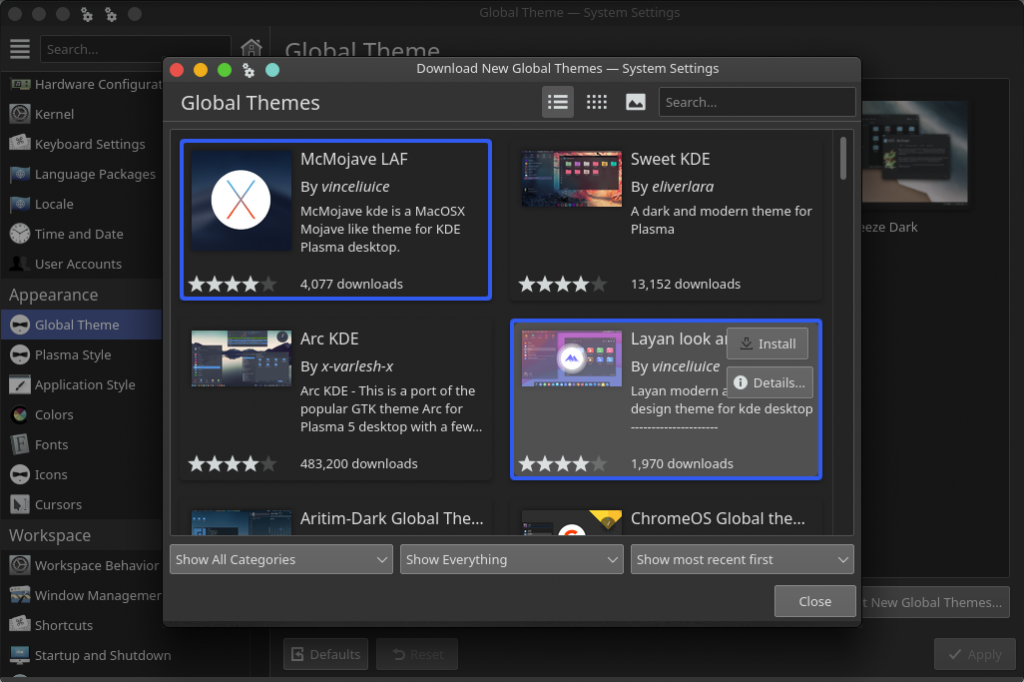Close the theme download dialog
Image resolution: width=1024 pixels, height=682 pixels.
[814, 601]
